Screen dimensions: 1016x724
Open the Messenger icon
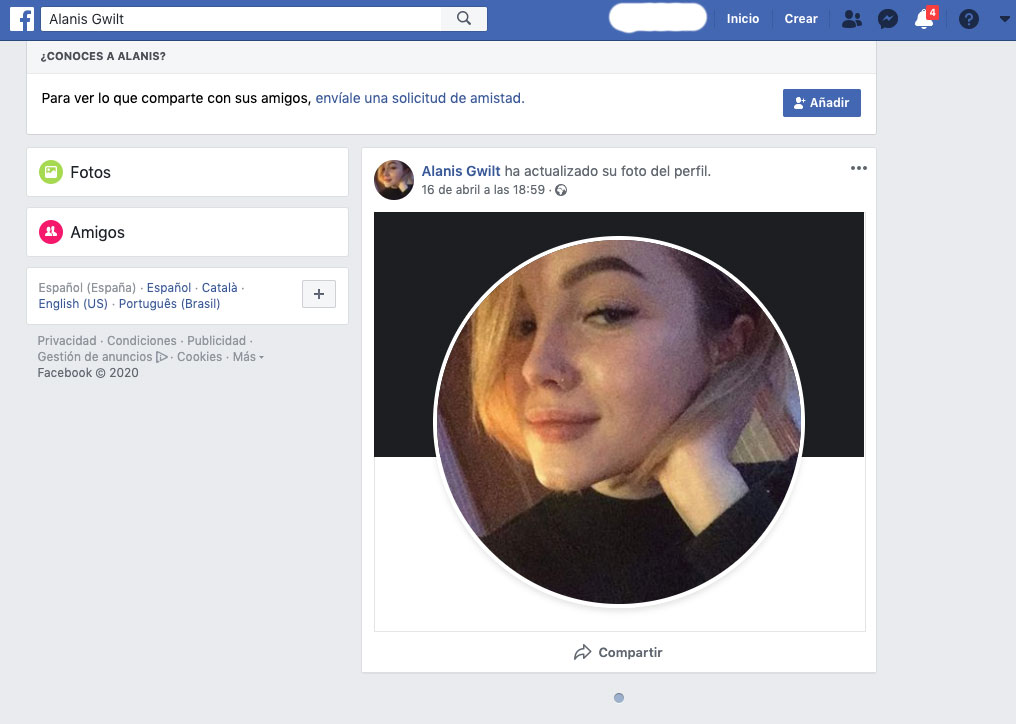click(888, 18)
